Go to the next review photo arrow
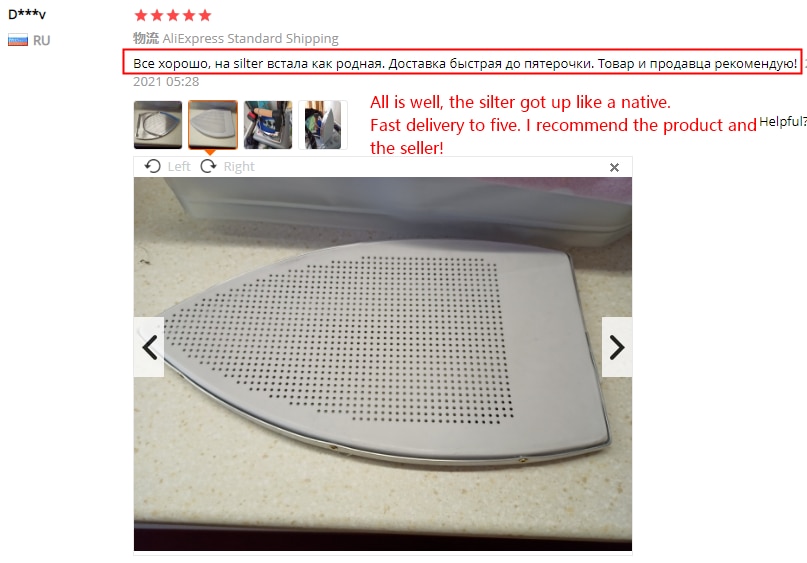Image resolution: width=807 pixels, height=563 pixels. pyautogui.click(x=617, y=347)
